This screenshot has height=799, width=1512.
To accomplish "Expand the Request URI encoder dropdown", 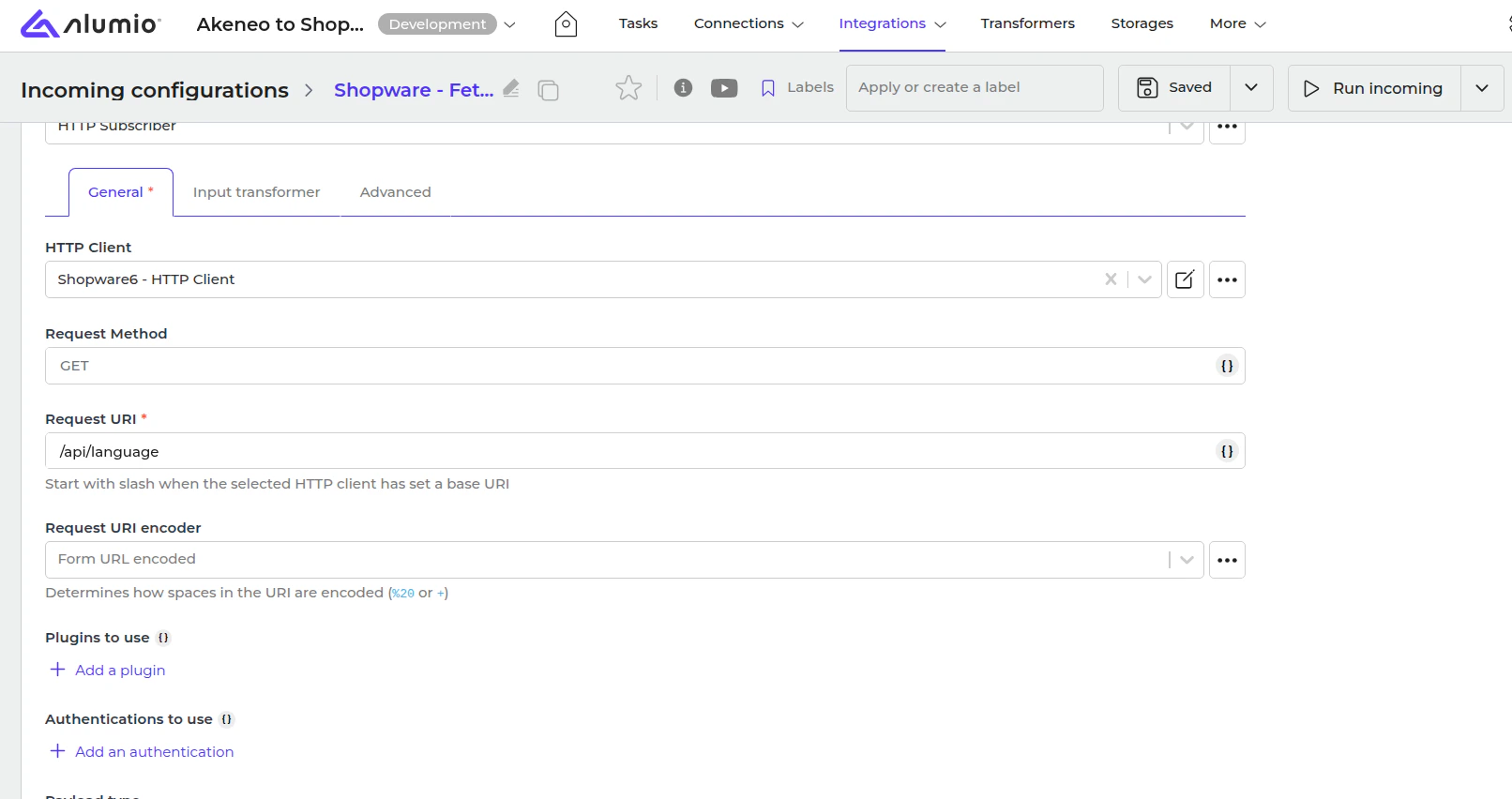I will click(1187, 560).
